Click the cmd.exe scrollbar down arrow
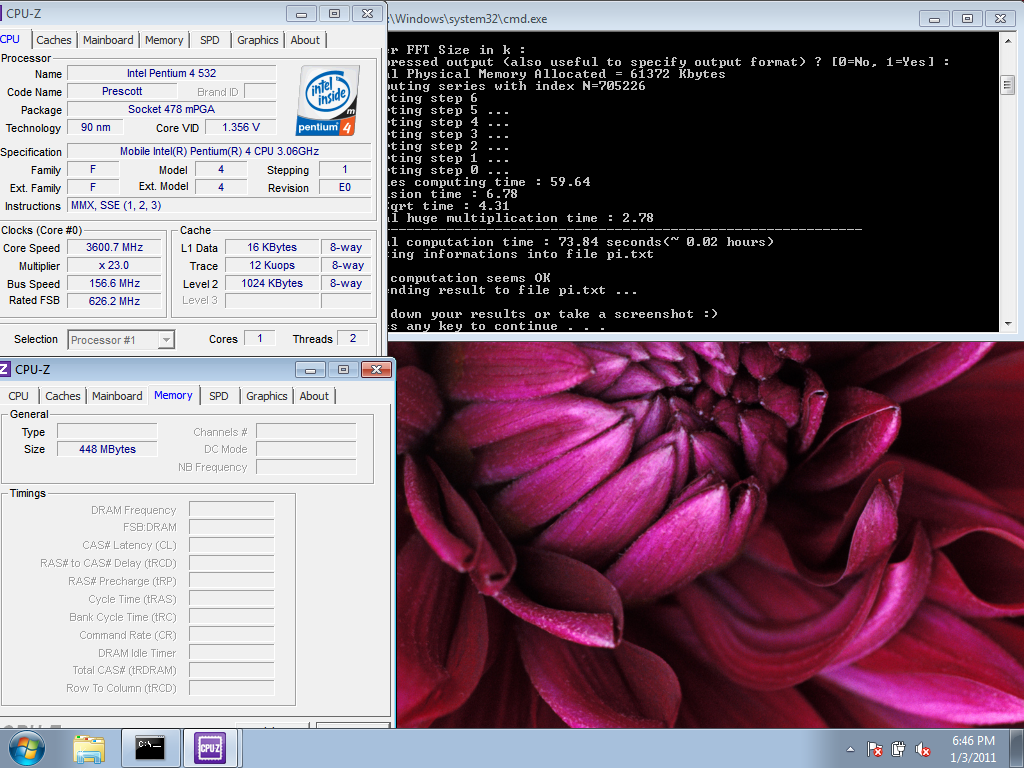This screenshot has height=768, width=1024. [1008, 324]
